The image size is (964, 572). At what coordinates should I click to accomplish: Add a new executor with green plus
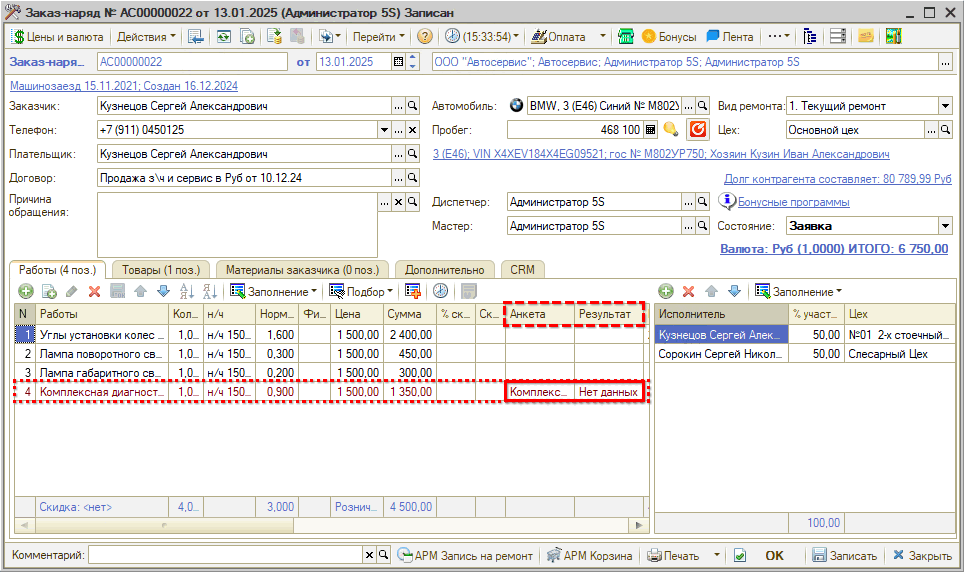pyautogui.click(x=665, y=291)
